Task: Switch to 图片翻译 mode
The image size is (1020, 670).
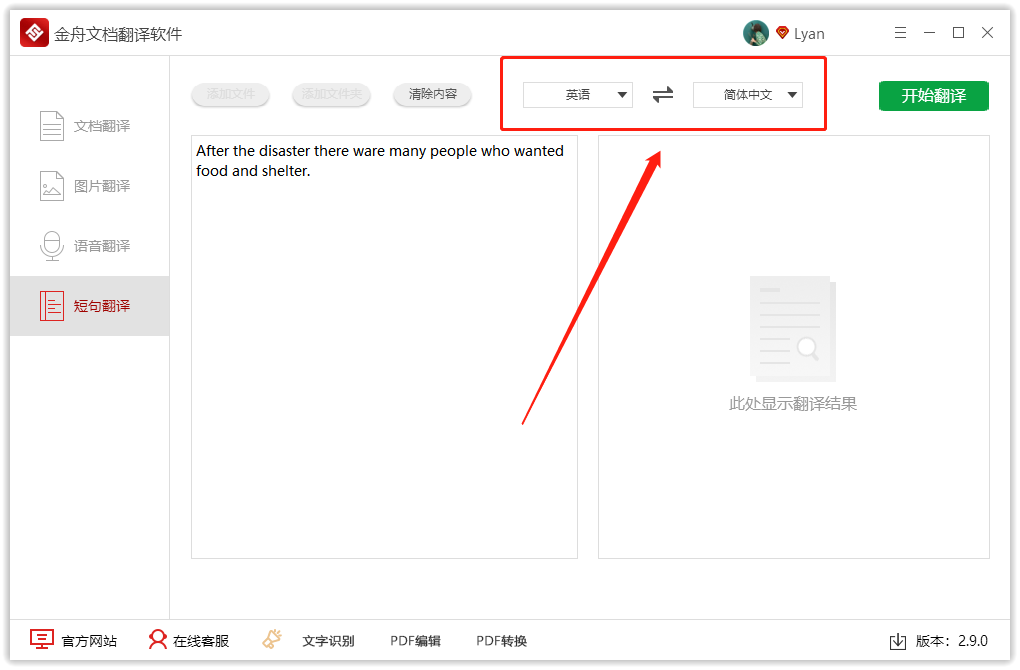Action: click(90, 186)
